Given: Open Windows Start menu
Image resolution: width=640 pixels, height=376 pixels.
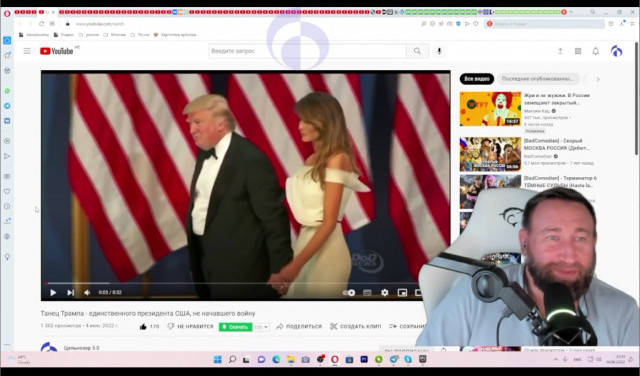Looking at the screenshot, I should point(218,359).
